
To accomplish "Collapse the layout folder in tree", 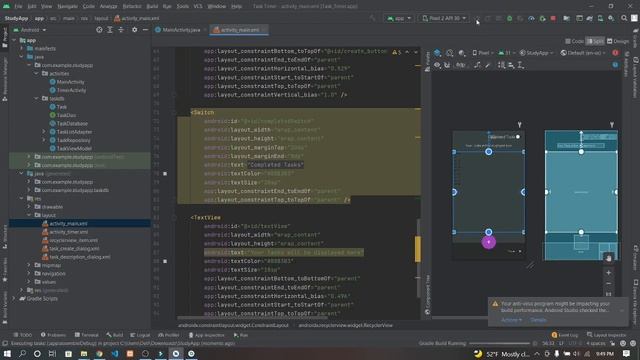I will coord(29,215).
